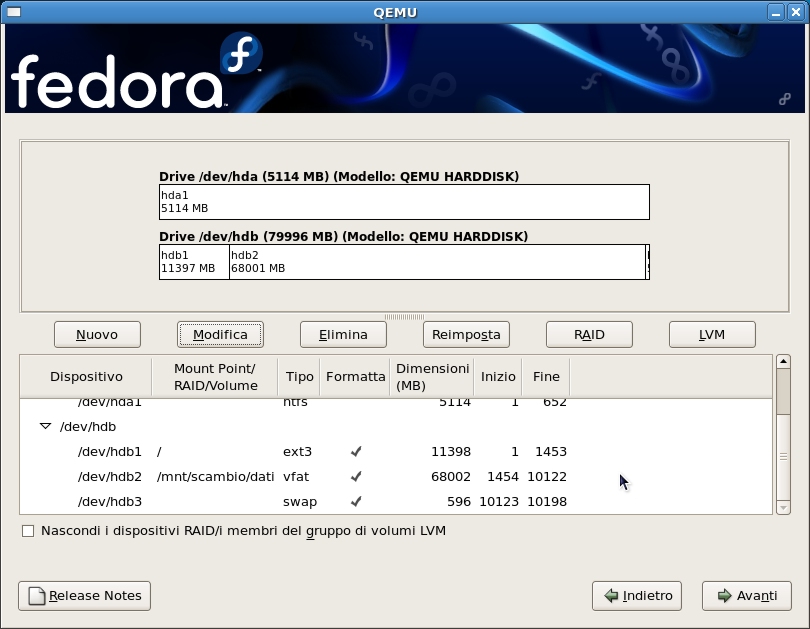Click the '/mnt/scambio/dati' mount point cell
This screenshot has width=810, height=629.
tap(215, 476)
